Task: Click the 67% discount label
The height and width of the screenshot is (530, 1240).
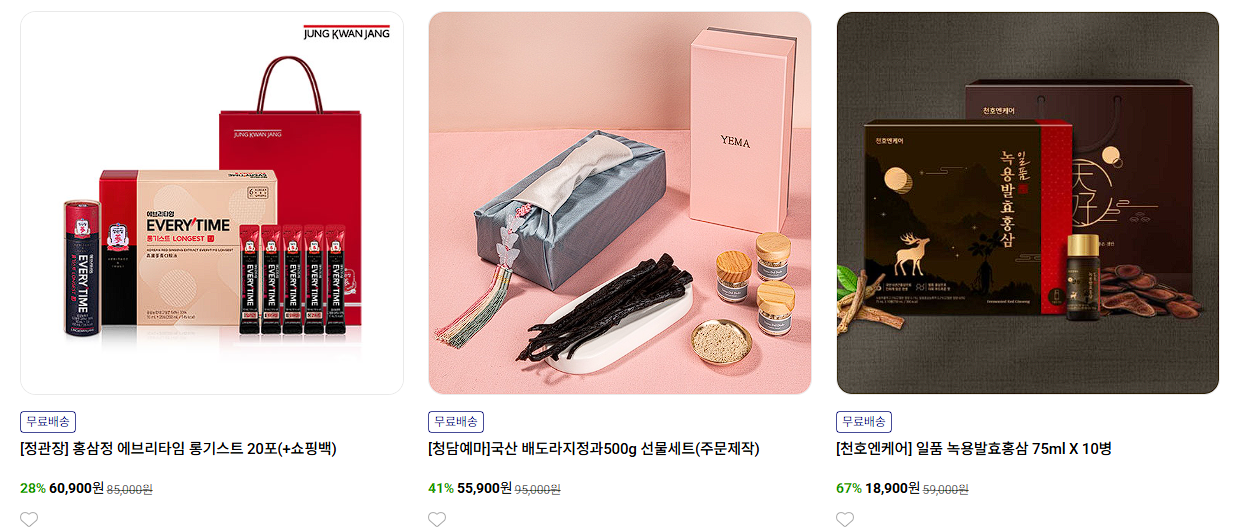Action: tap(849, 489)
